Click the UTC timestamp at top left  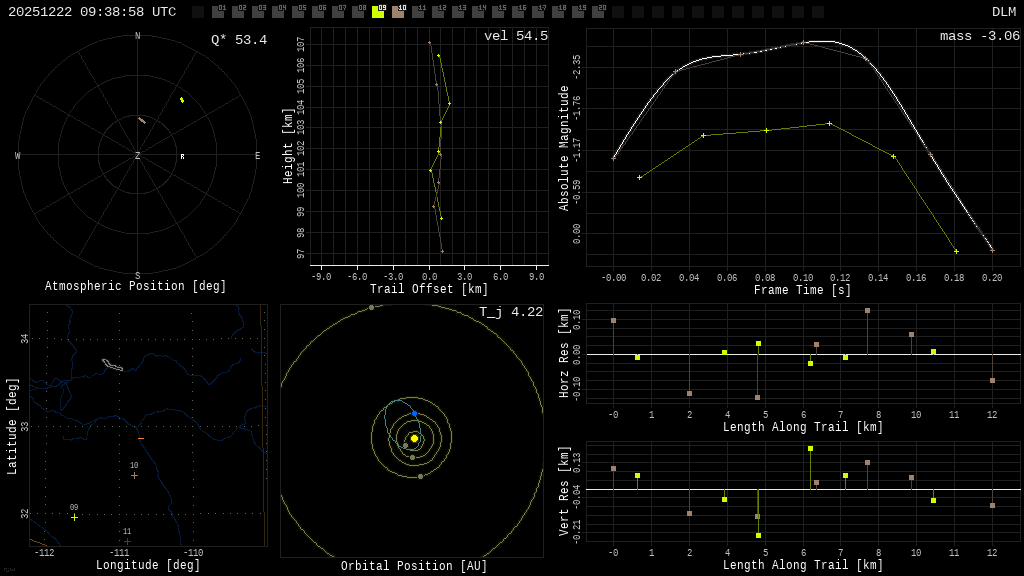pos(92,12)
